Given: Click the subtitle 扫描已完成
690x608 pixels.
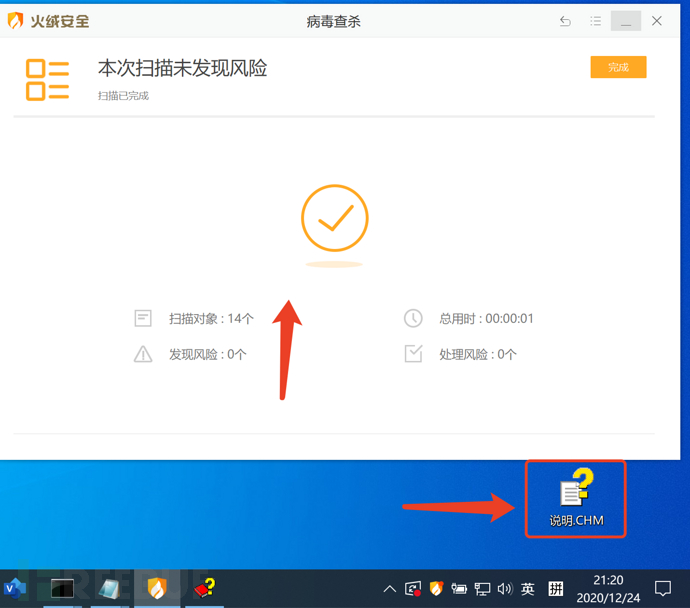Looking at the screenshot, I should tap(123, 96).
